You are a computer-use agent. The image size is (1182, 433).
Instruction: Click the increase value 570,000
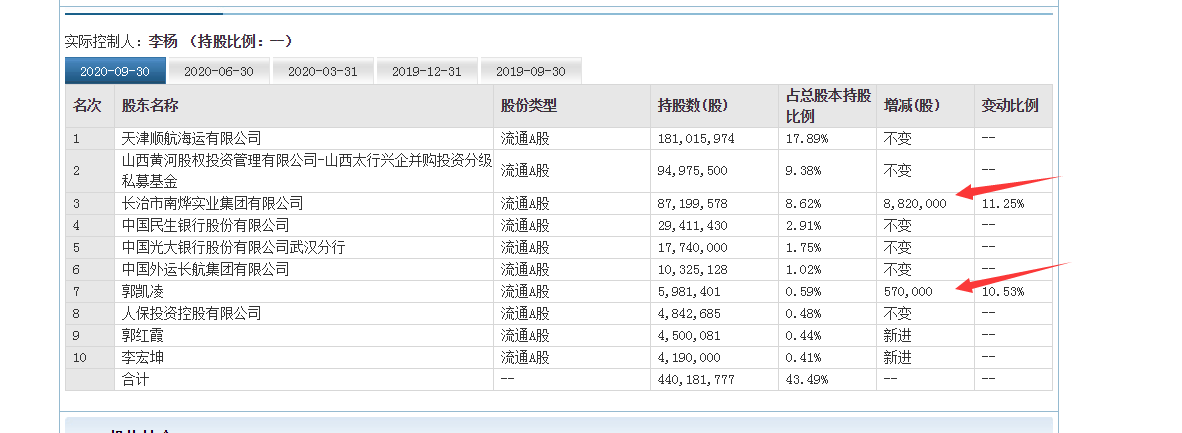[x=908, y=292]
